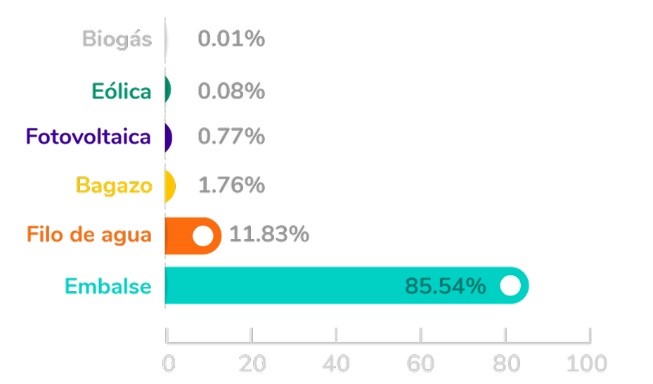Click the 100 tick on the axis
Viewport: 653px width, 384px height.
(586, 364)
